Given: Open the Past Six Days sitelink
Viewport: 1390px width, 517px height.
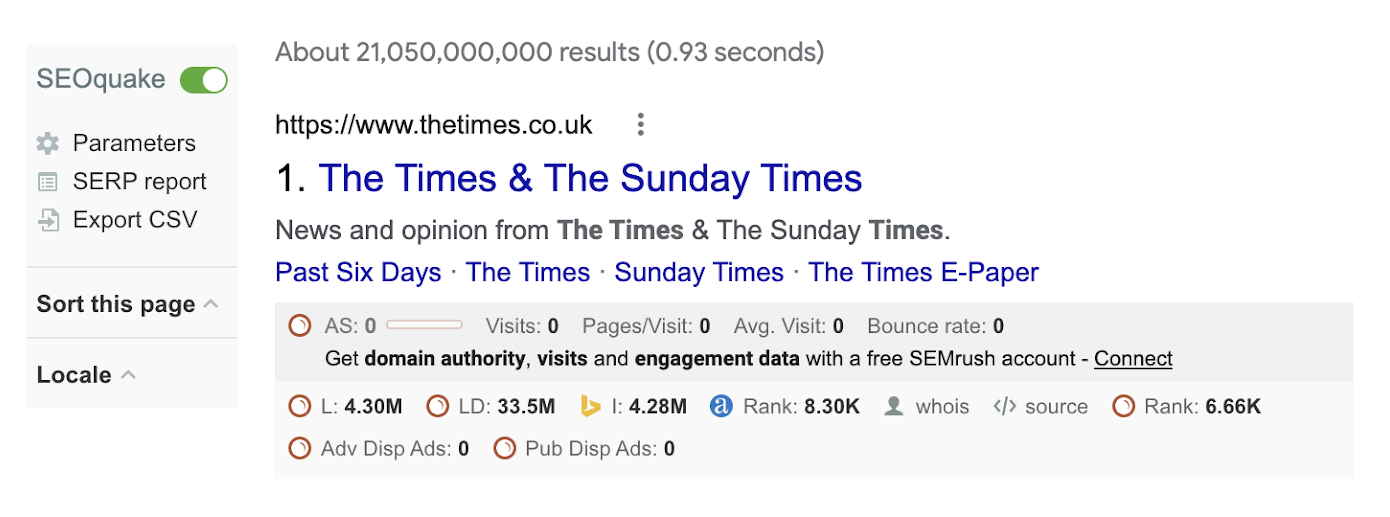Looking at the screenshot, I should tap(358, 272).
